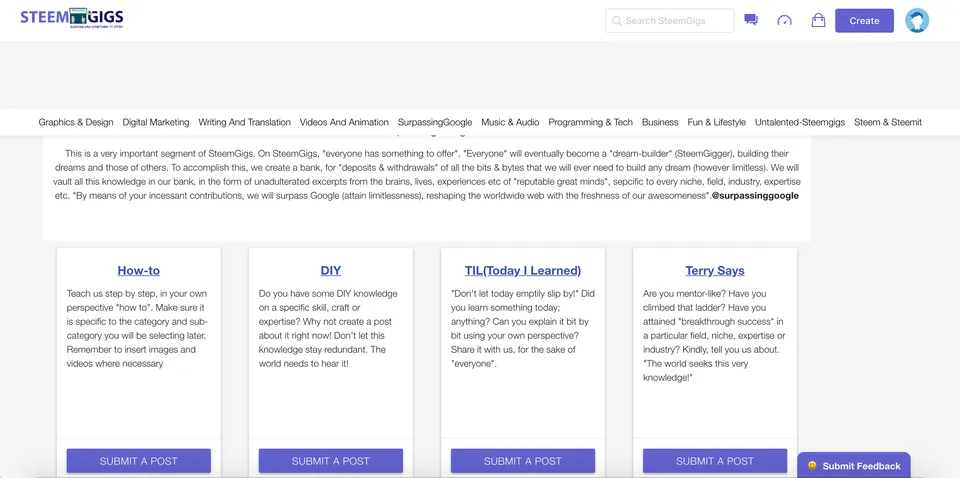
Task: Open the Terry Says heading link
Action: [715, 271]
